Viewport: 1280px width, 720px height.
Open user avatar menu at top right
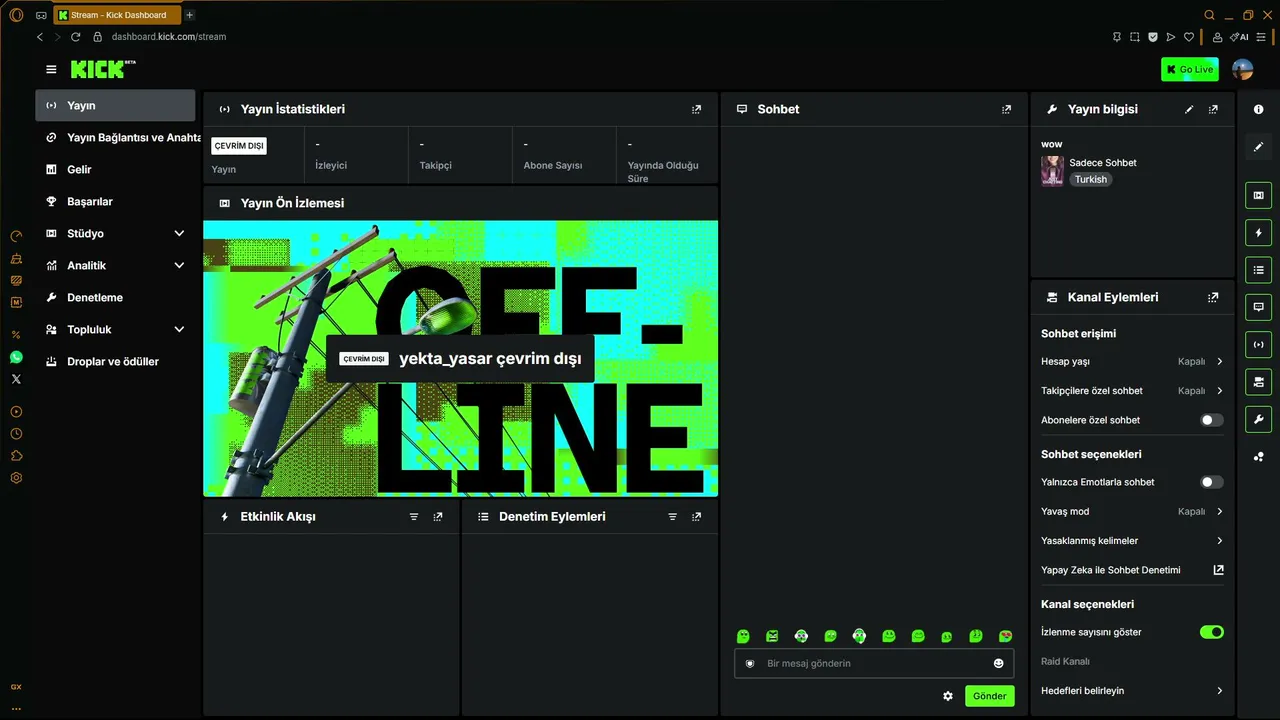pos(1242,69)
